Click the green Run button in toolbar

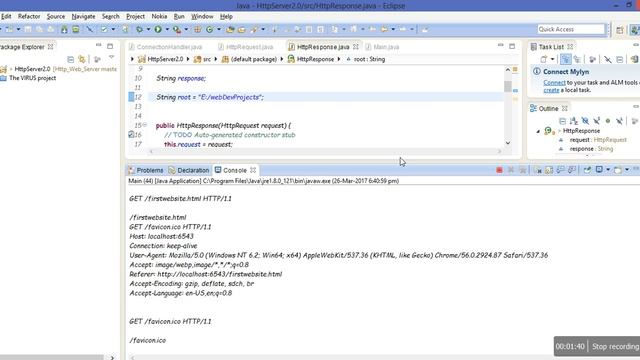point(158,29)
